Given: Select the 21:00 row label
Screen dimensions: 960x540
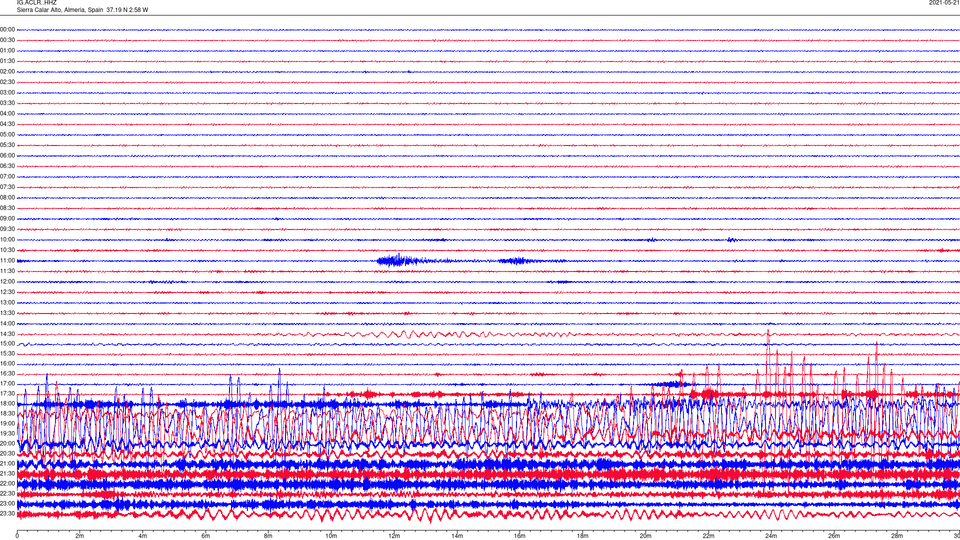Looking at the screenshot, I should coord(7,463).
